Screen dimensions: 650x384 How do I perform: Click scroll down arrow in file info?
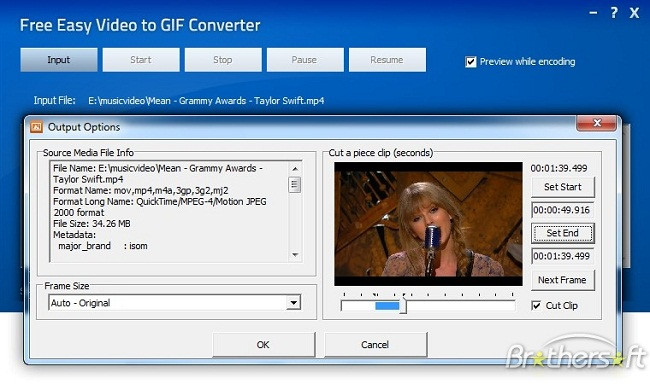coord(295,255)
